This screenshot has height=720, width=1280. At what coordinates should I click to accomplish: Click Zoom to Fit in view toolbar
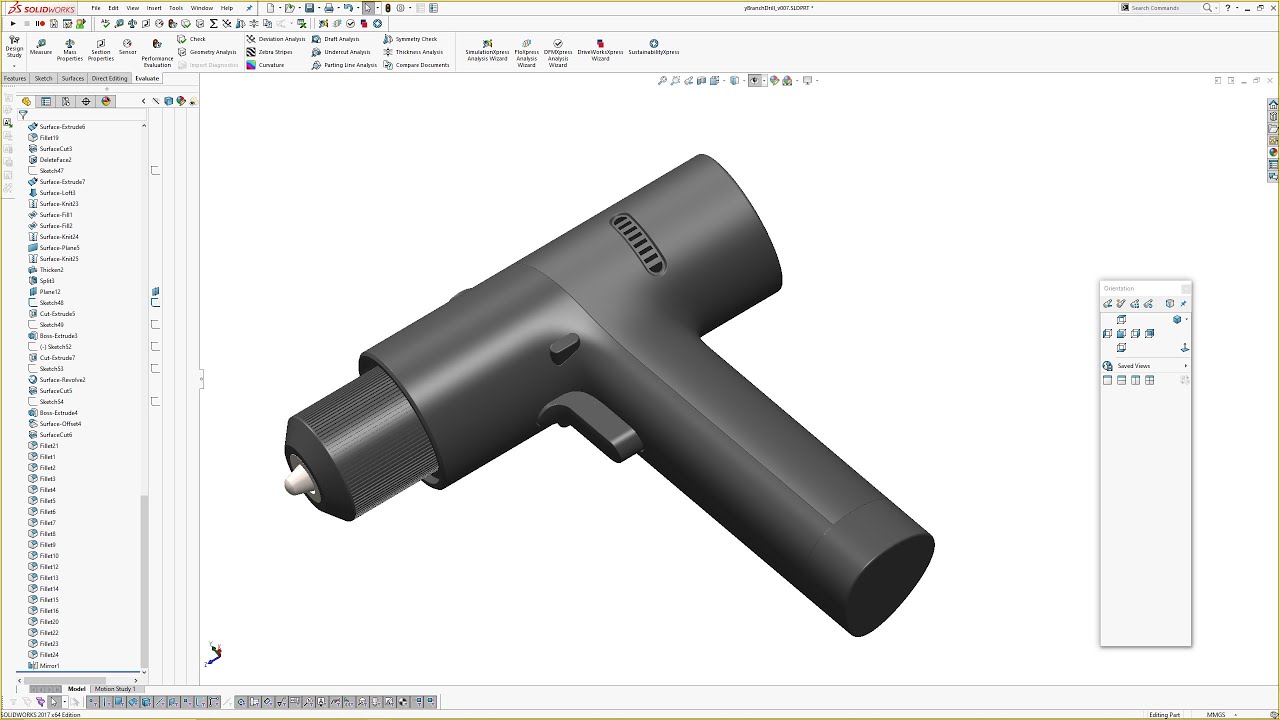point(662,80)
